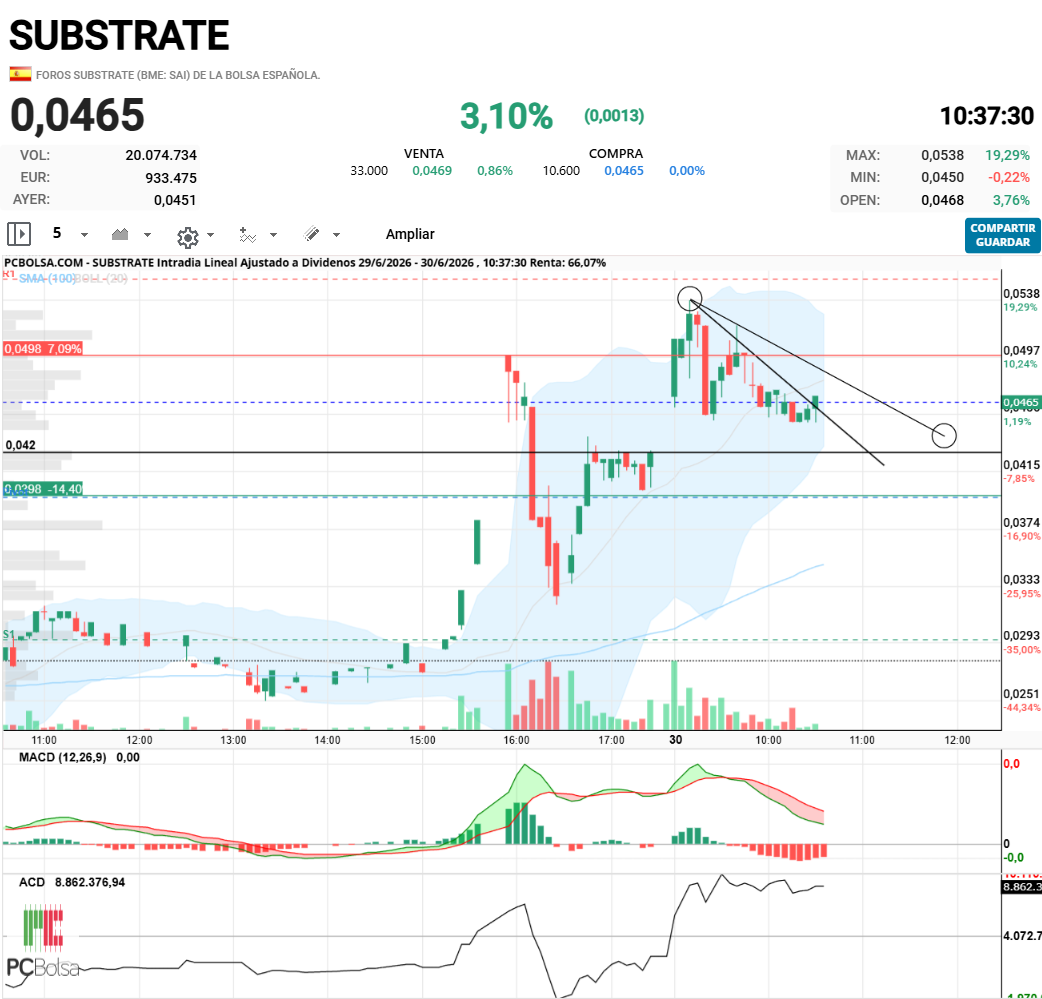The height and width of the screenshot is (999, 1042).
Task: Expand the interval 5 dropdown arrow
Action: [84, 235]
